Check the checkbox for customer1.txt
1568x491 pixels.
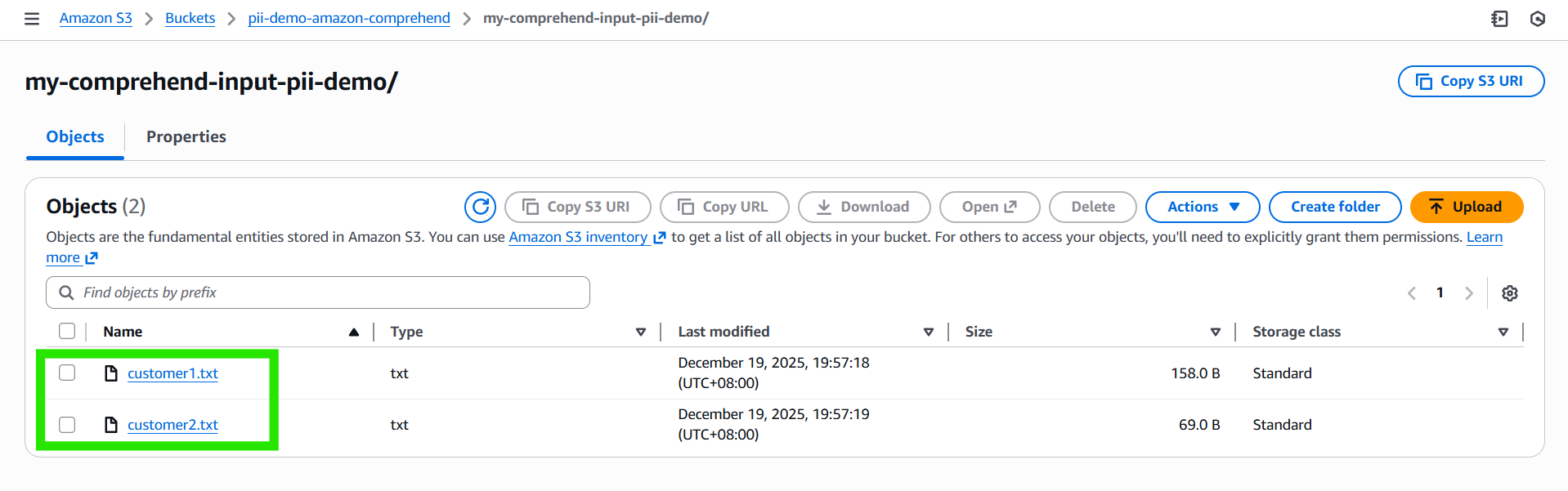pyautogui.click(x=67, y=372)
